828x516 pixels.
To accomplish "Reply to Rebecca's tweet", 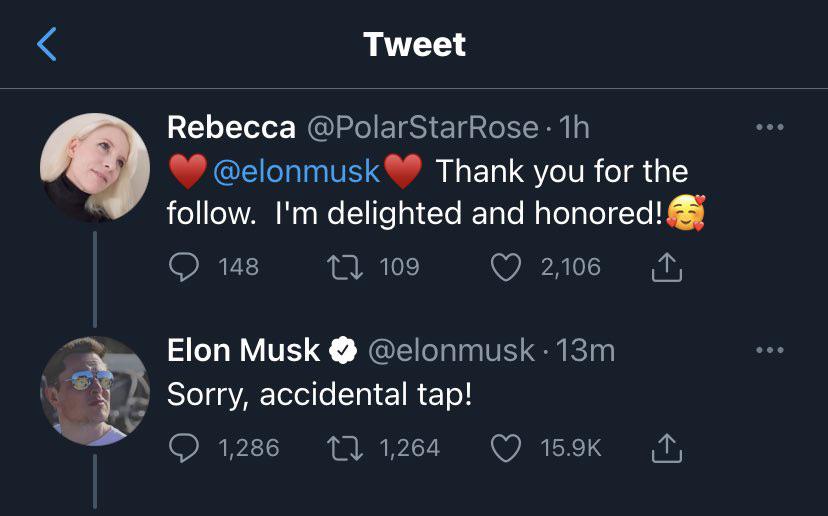I will point(183,267).
